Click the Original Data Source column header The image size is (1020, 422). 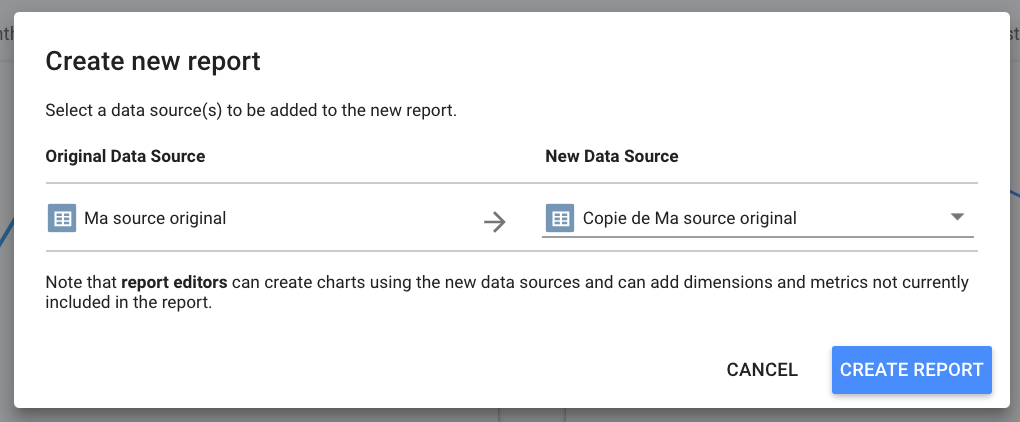[125, 156]
